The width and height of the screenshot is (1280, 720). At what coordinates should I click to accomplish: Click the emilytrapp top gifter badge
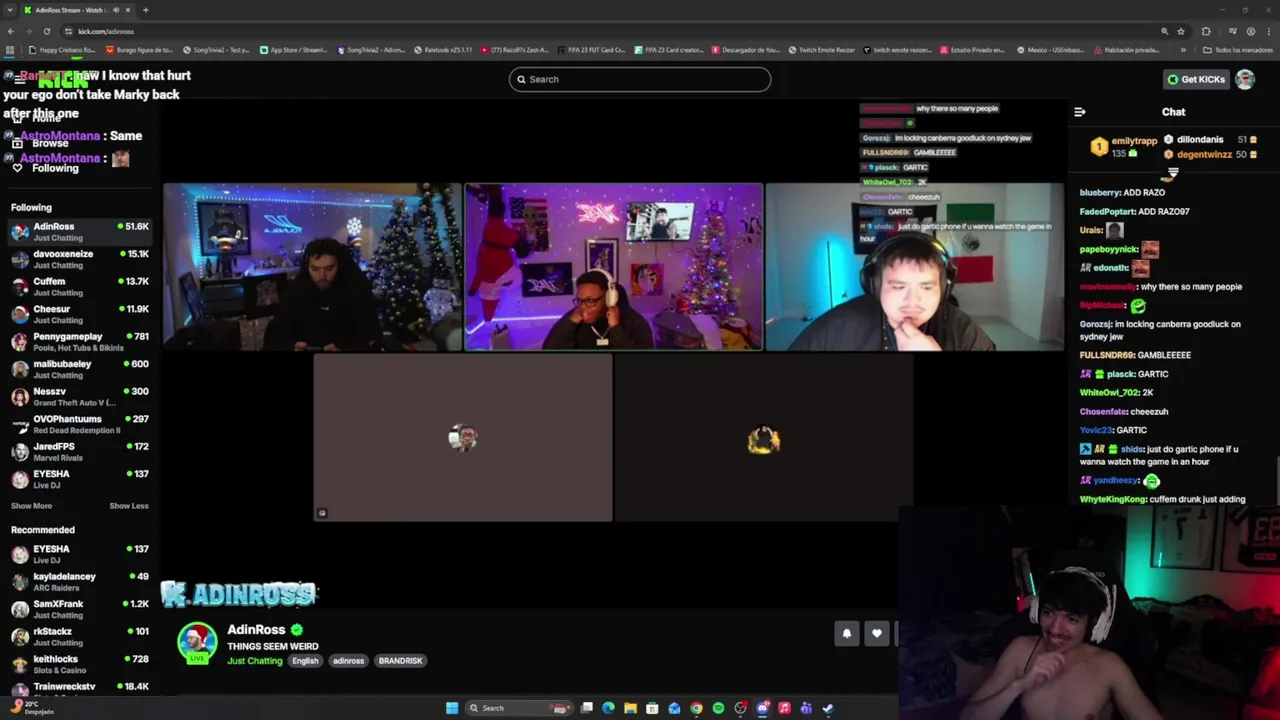pyautogui.click(x=1099, y=147)
